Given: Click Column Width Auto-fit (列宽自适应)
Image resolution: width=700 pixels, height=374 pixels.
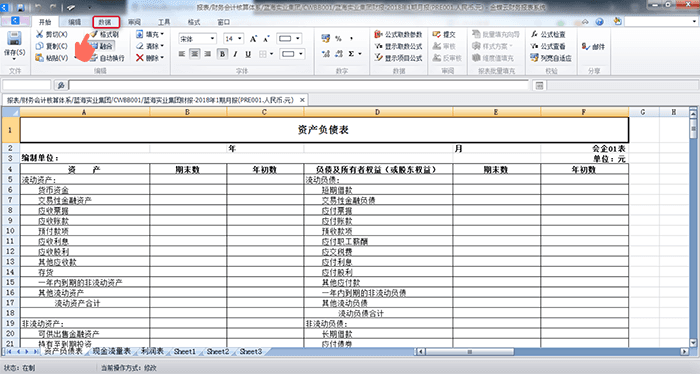Looking at the screenshot, I should [551, 58].
